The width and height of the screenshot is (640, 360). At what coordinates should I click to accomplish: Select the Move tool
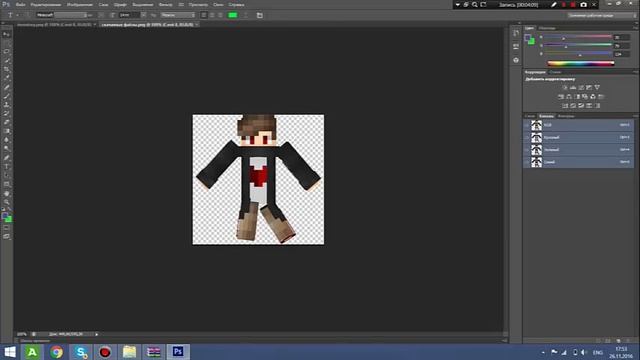point(7,34)
